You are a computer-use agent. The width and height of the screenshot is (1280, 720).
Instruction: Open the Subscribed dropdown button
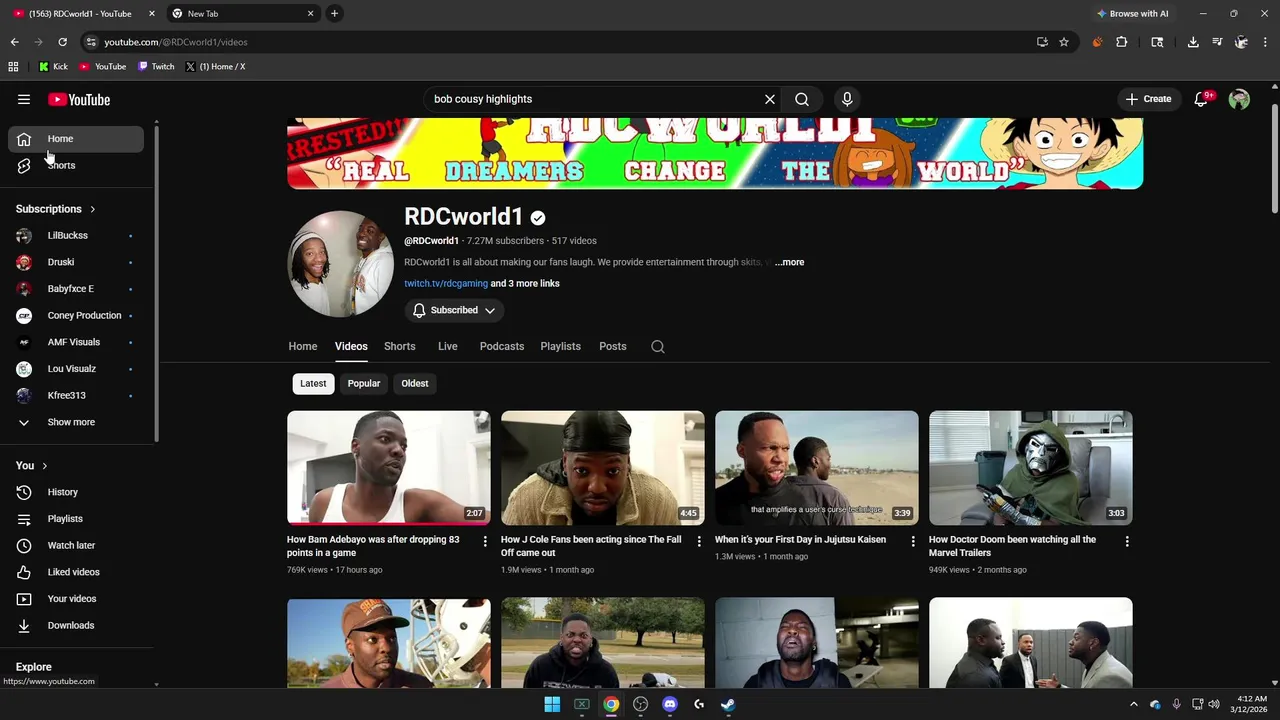click(x=454, y=310)
